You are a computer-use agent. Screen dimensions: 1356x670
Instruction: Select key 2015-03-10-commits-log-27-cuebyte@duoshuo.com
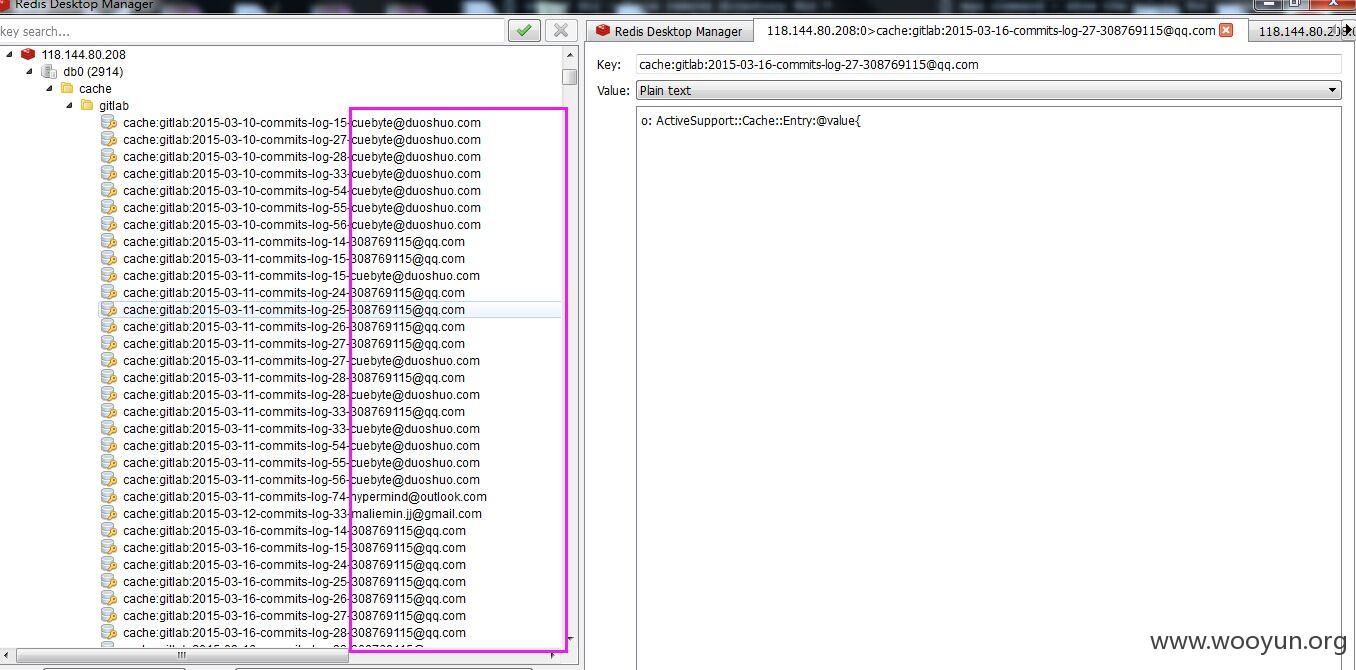click(302, 139)
